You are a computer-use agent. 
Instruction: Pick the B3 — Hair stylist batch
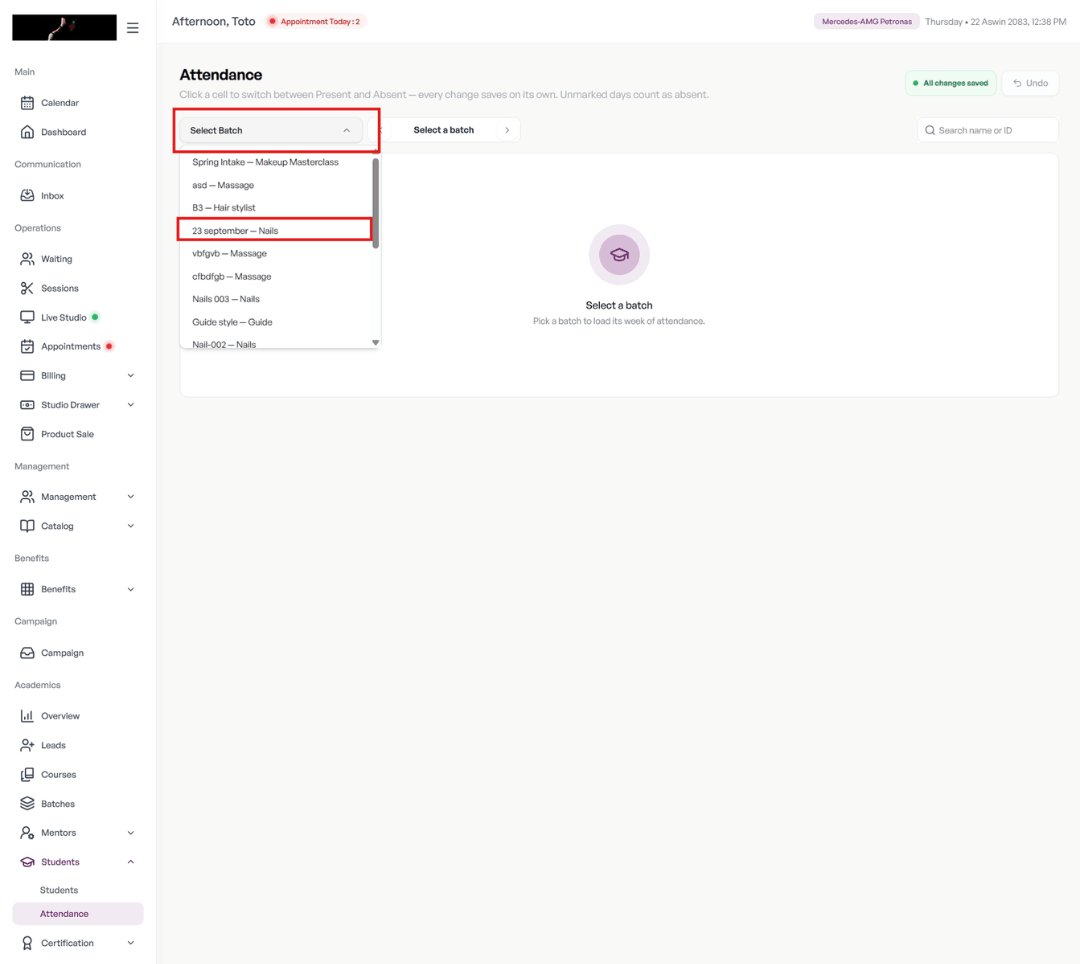point(276,208)
